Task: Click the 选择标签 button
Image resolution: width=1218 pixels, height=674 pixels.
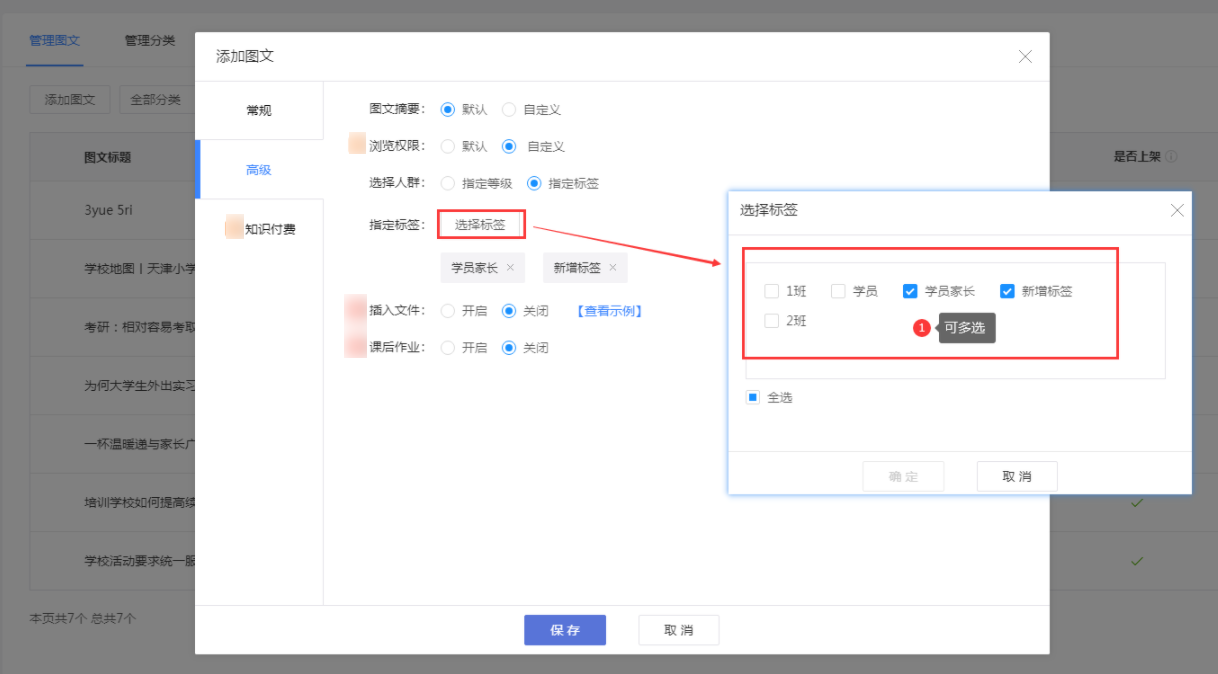Action: coord(481,225)
